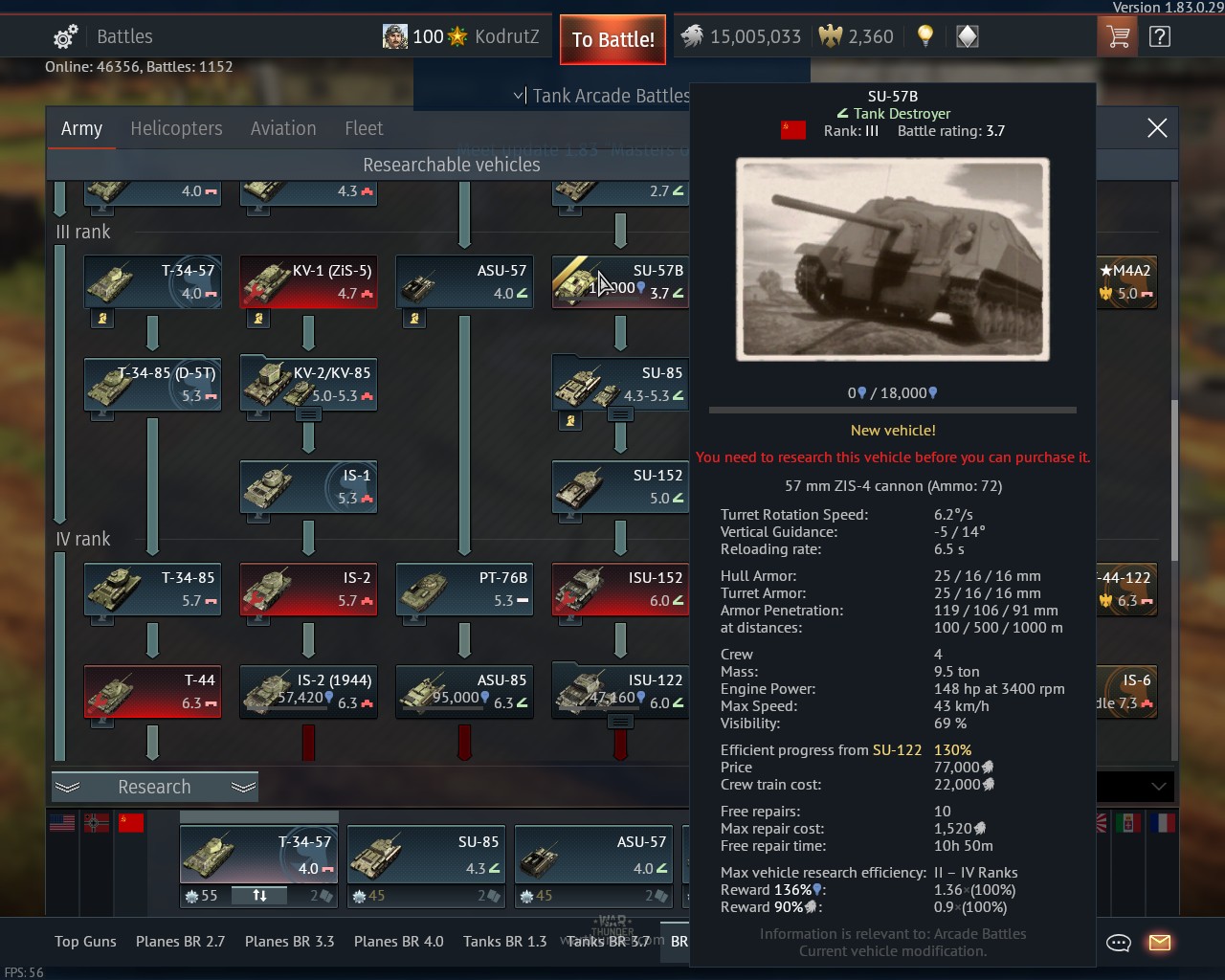Select the T-34-57 tank in tree
This screenshot has height=980, width=1225.
[x=153, y=281]
